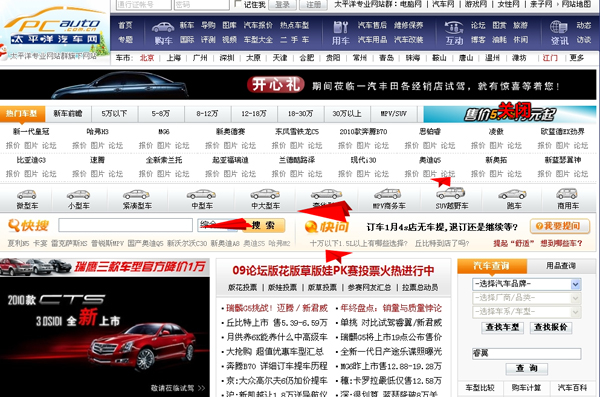
Task: Click the 跑车 sports car icon
Action: coord(513,194)
